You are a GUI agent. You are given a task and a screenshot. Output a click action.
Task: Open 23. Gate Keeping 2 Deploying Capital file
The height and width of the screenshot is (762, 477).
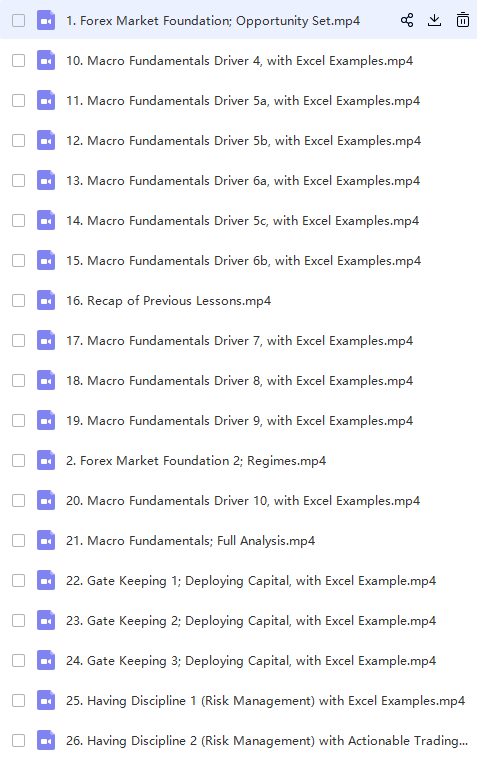pyautogui.click(x=251, y=621)
